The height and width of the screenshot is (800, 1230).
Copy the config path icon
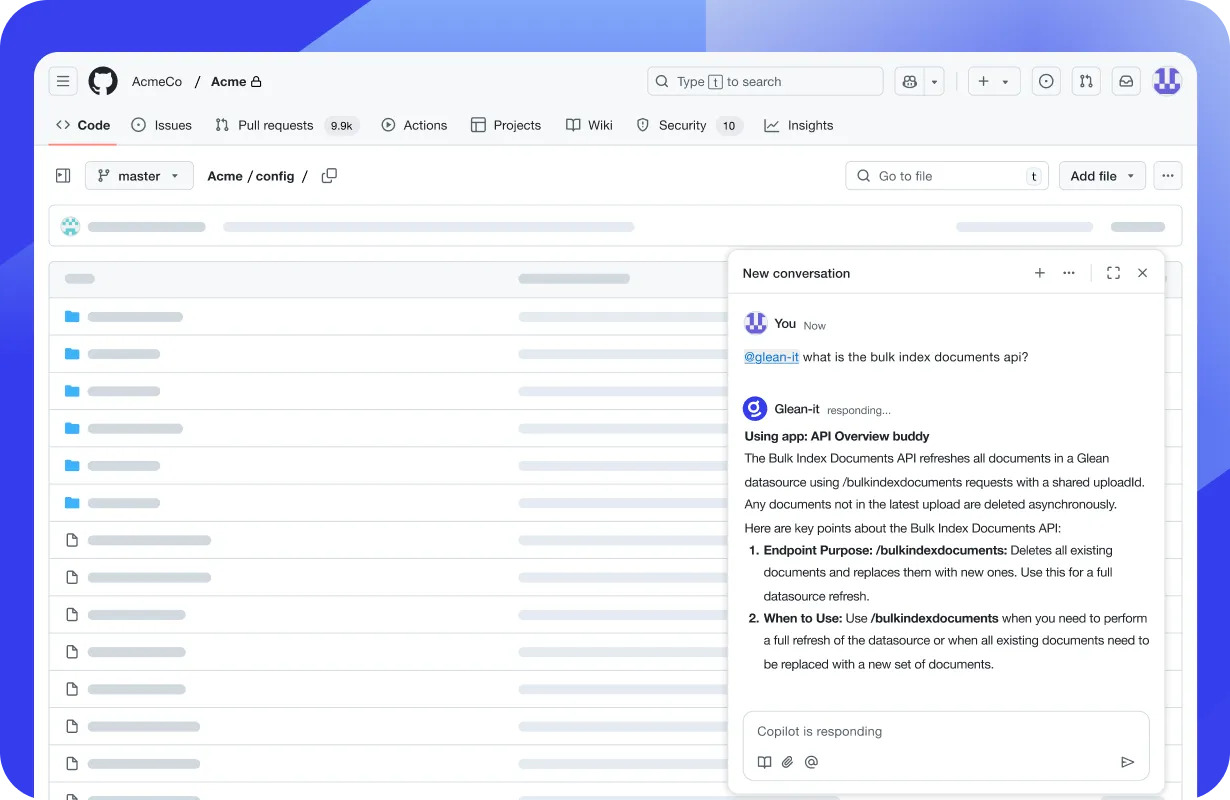click(x=329, y=176)
